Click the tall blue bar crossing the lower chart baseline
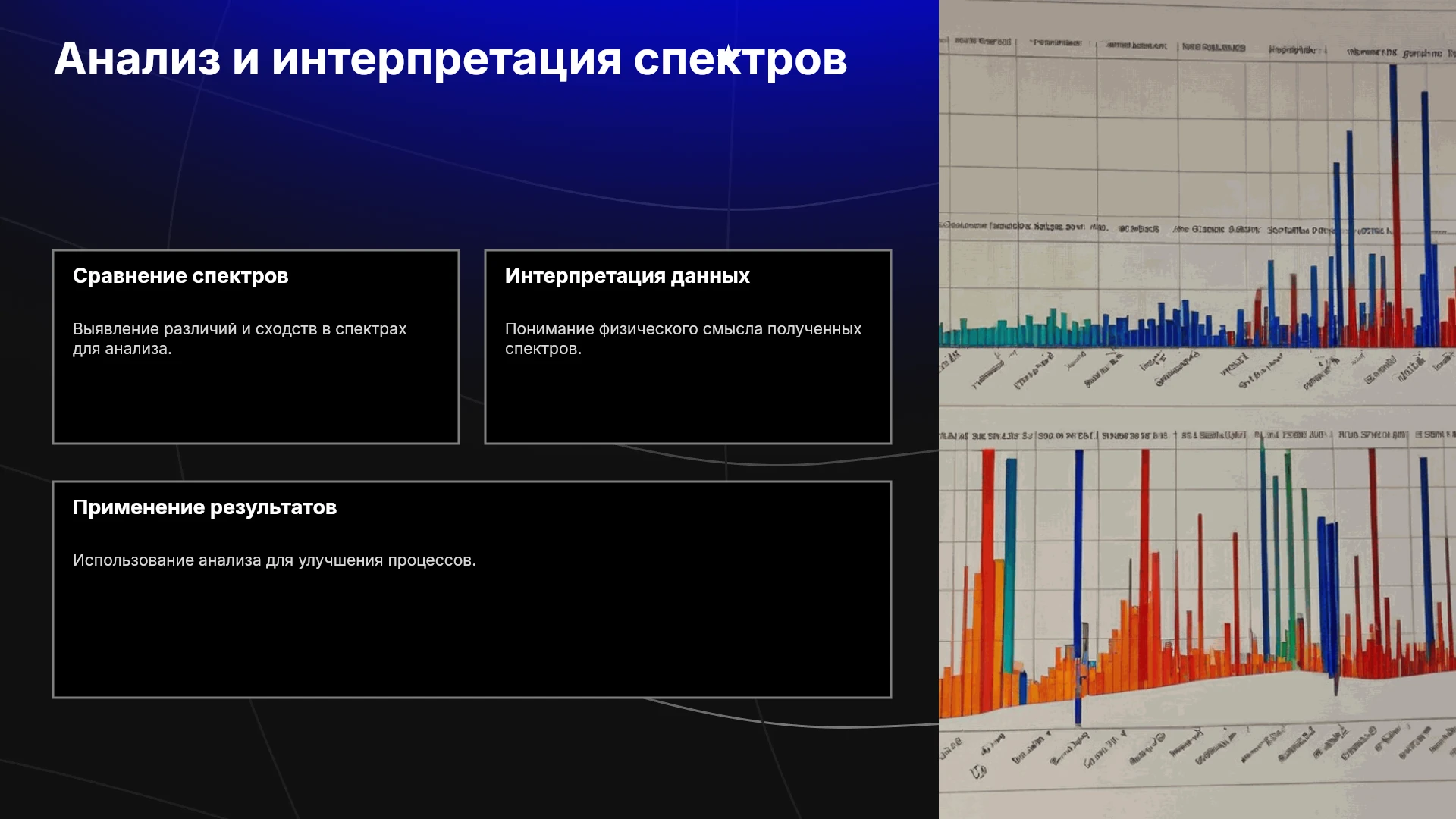This screenshot has width=1456, height=819. pos(1078,588)
